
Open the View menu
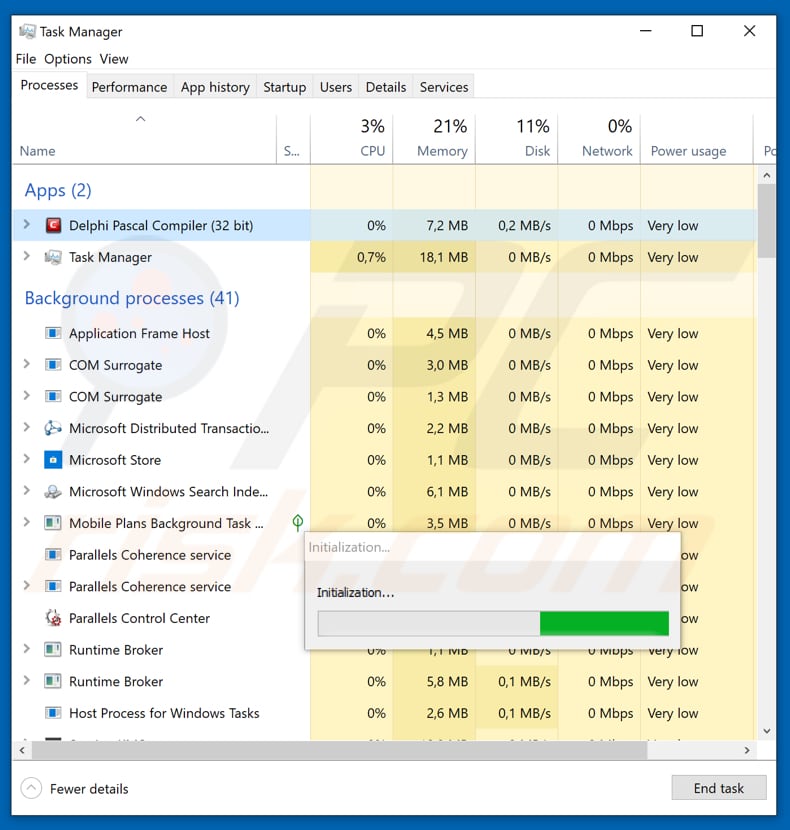(x=114, y=59)
